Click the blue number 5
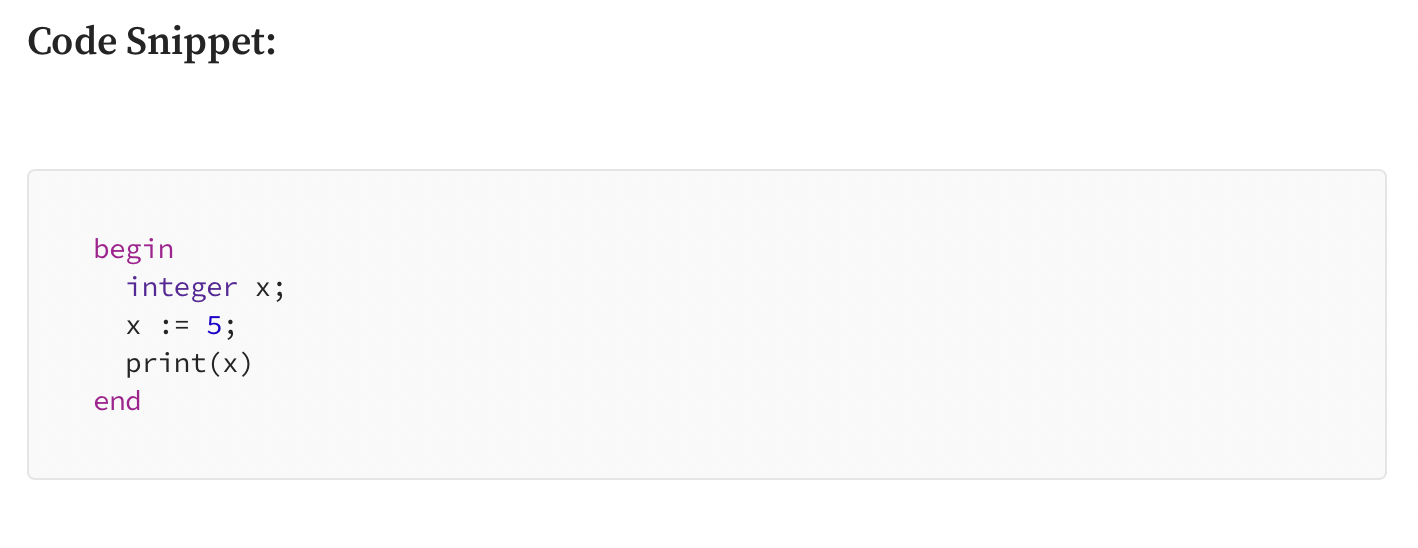This screenshot has height=548, width=1418. click(214, 326)
